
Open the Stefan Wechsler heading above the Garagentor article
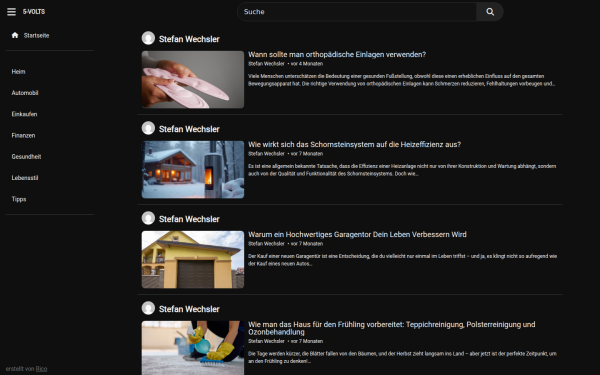point(189,219)
